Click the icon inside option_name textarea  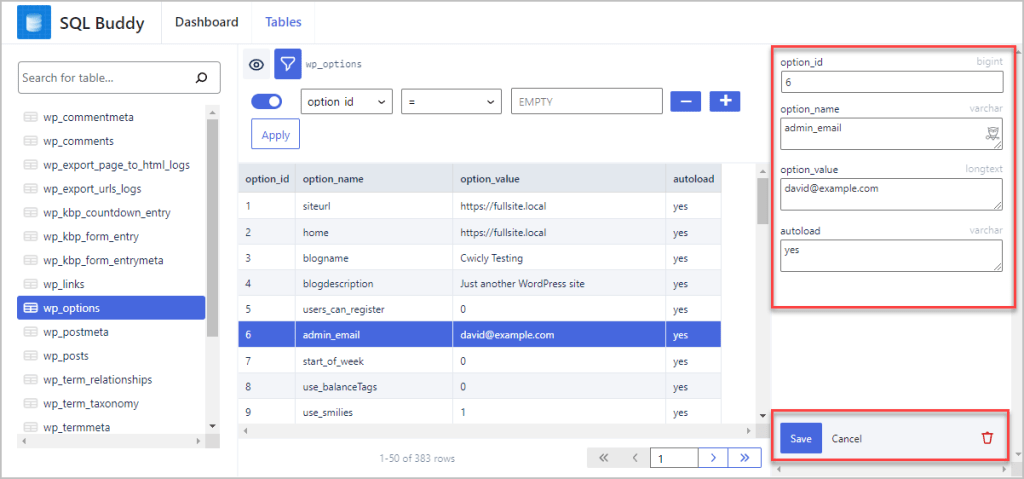991,135
